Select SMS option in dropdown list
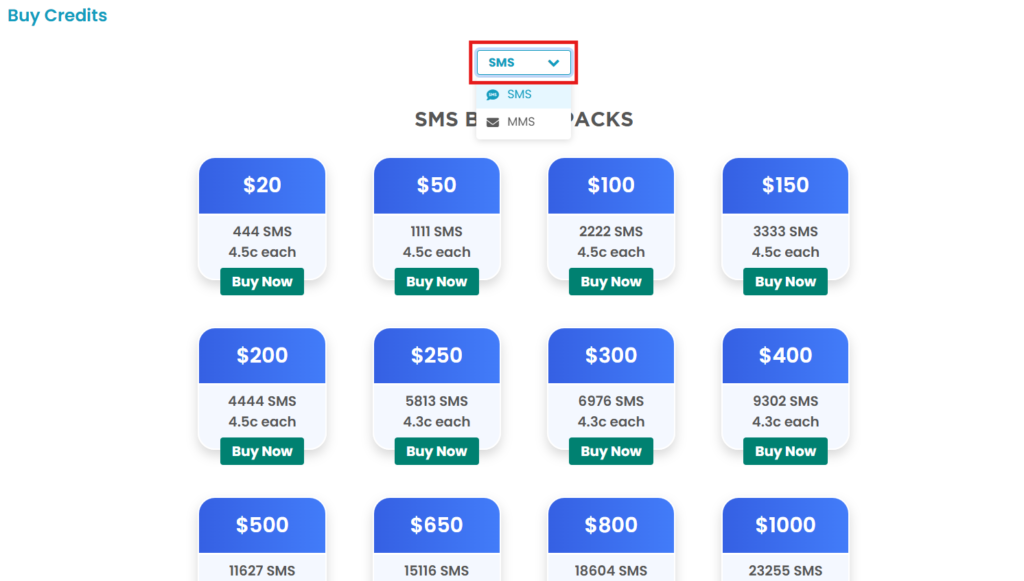The image size is (1024, 581). (x=519, y=95)
